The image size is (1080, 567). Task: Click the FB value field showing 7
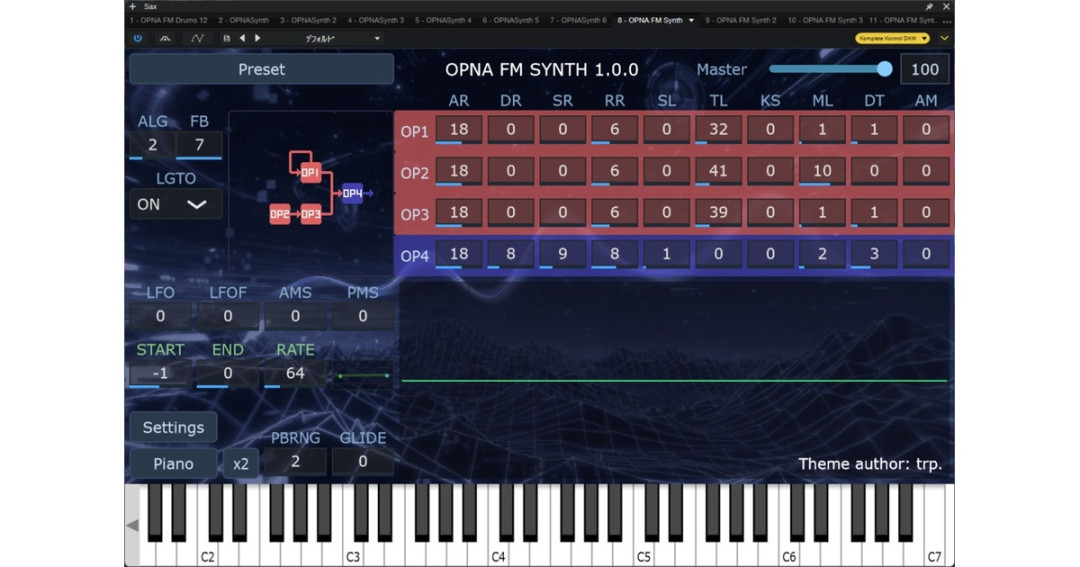pos(199,145)
